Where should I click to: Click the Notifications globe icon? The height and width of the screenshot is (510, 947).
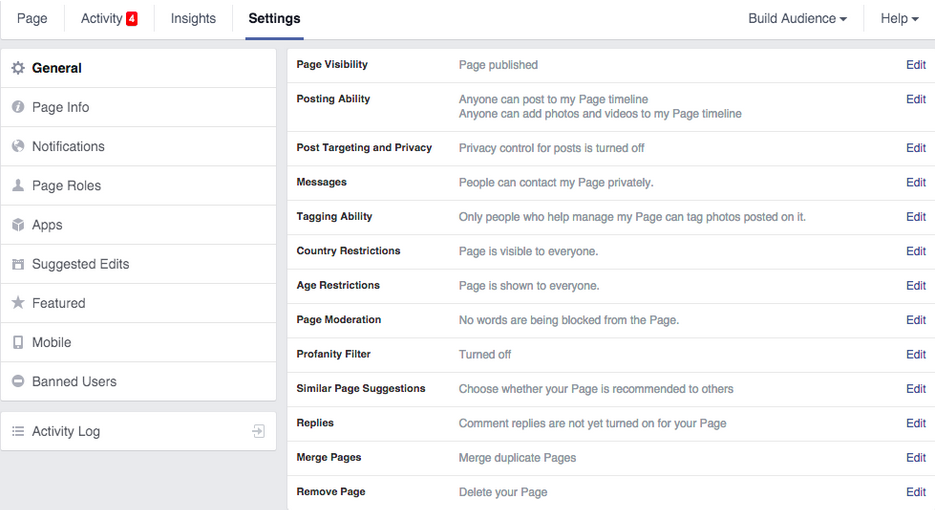(x=18, y=146)
